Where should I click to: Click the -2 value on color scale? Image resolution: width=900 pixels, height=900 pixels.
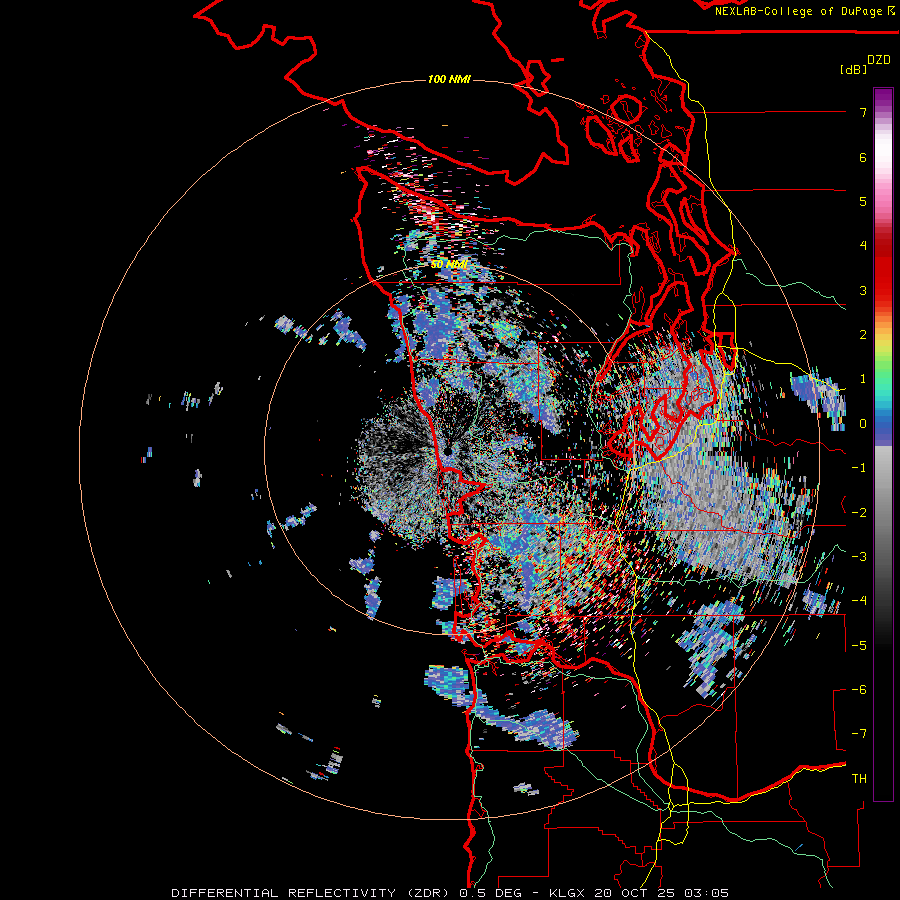pyautogui.click(x=859, y=513)
